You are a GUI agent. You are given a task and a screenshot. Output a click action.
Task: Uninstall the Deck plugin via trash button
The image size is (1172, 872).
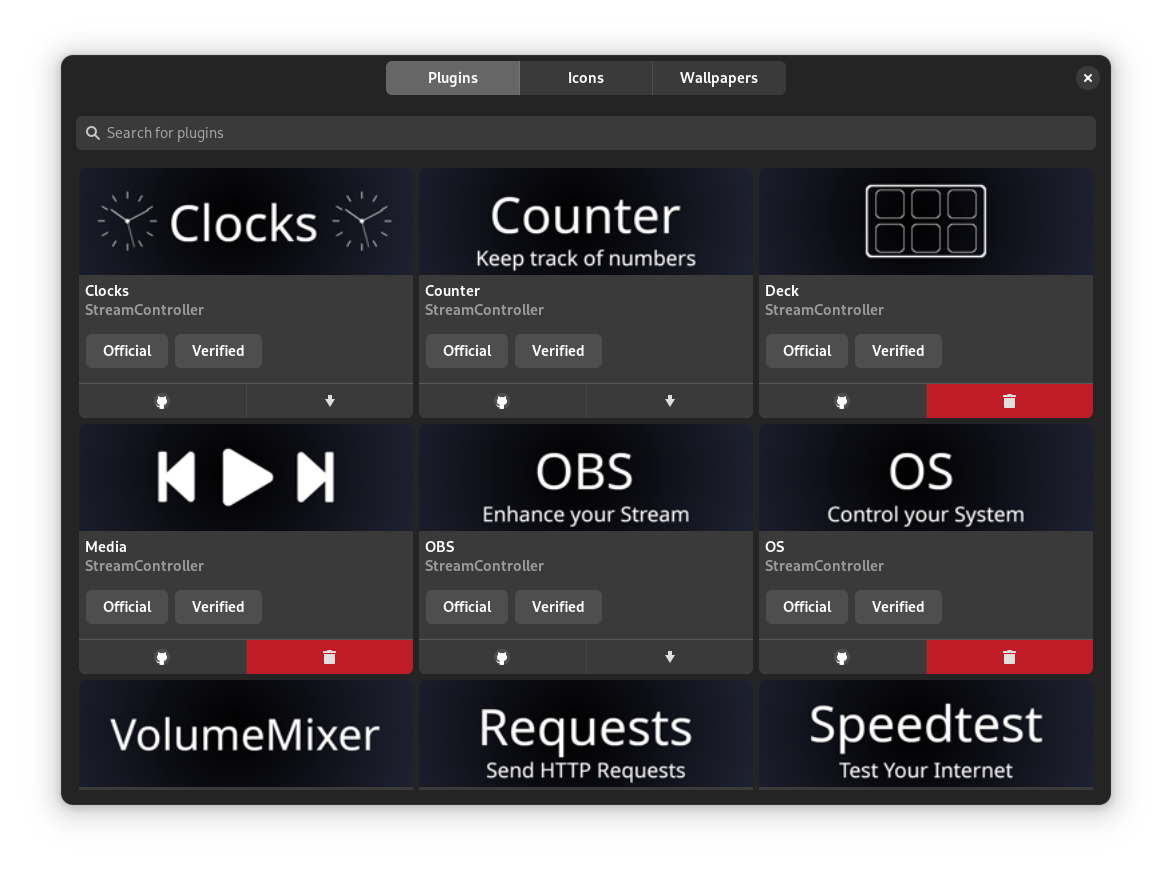(1010, 401)
